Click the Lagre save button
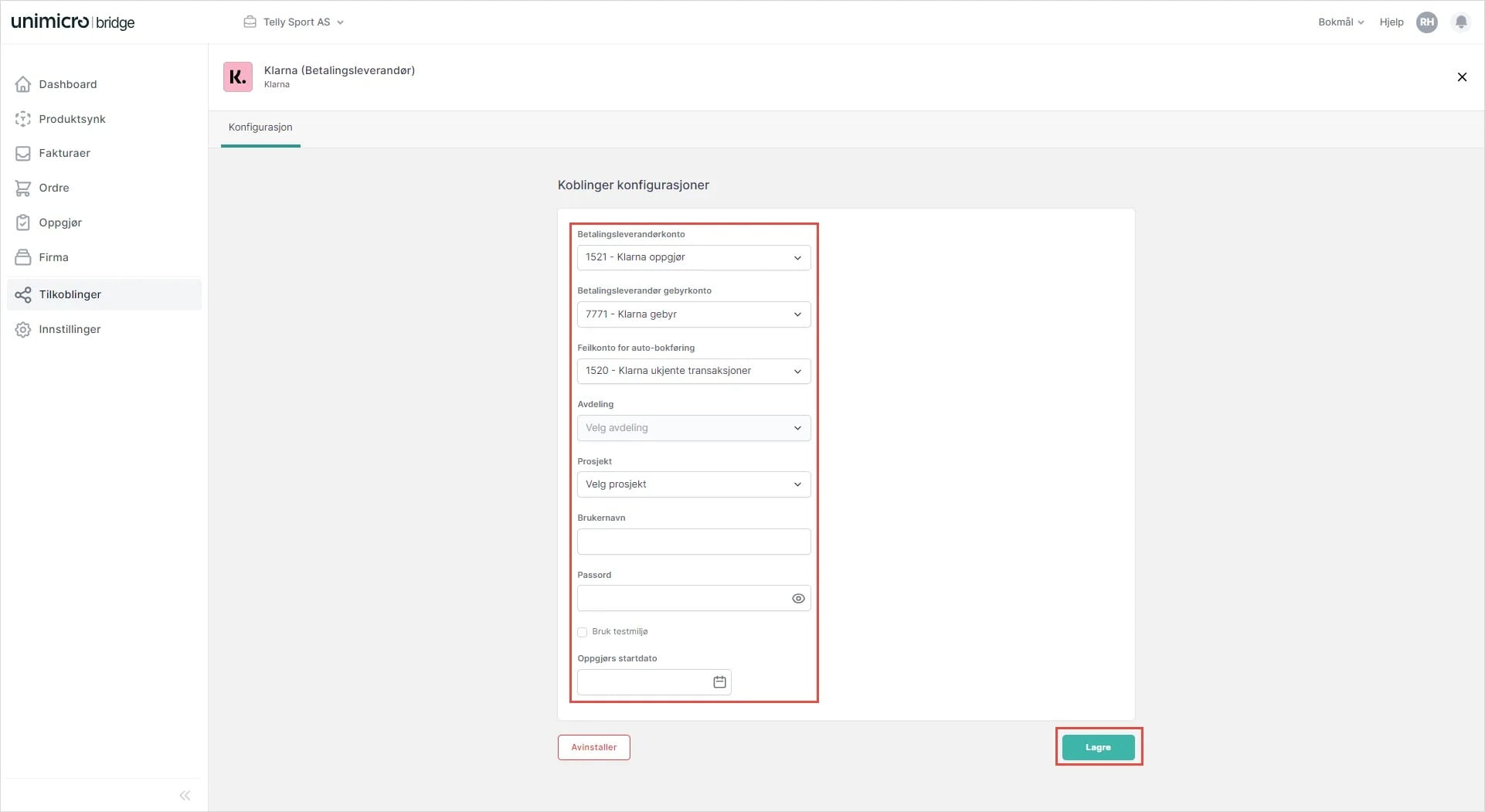 pyautogui.click(x=1098, y=747)
